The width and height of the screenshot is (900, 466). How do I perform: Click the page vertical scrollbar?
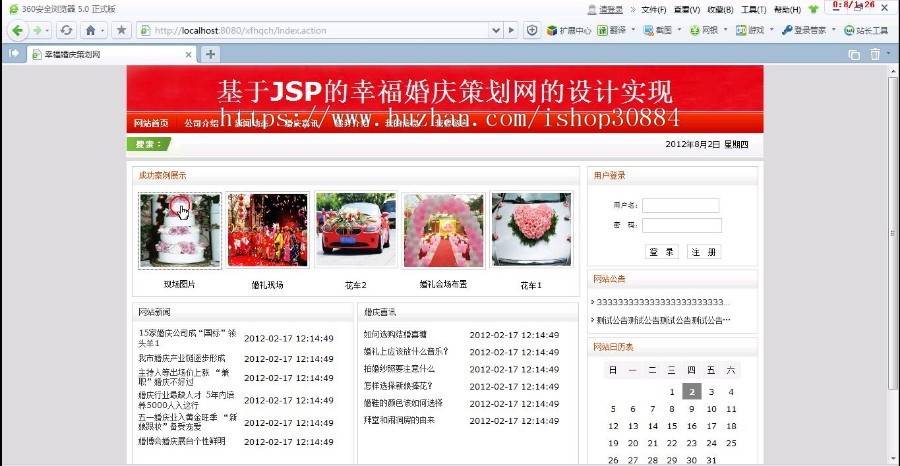click(x=893, y=233)
